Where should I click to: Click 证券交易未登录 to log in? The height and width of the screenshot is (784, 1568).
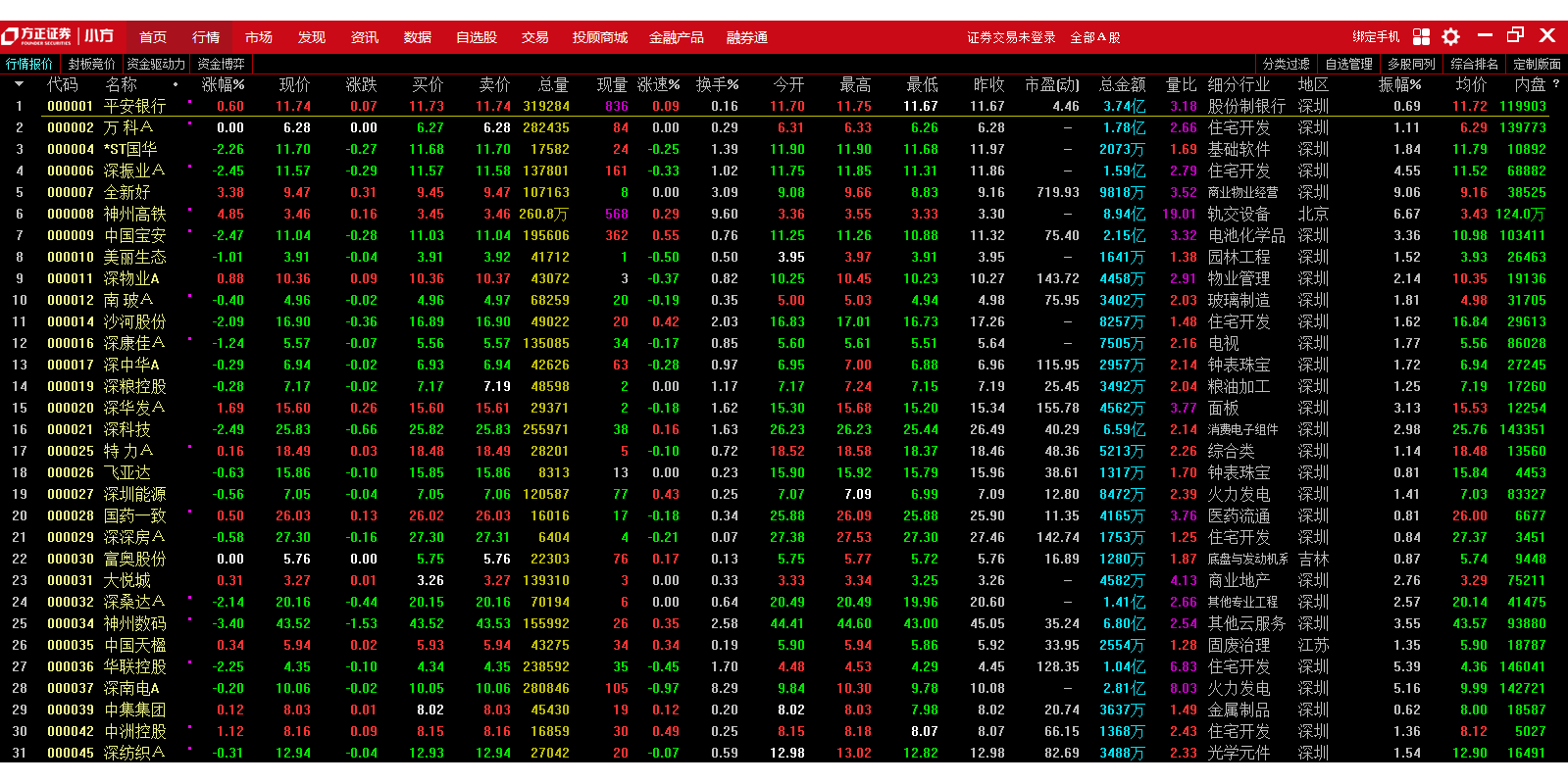pyautogui.click(x=1011, y=37)
